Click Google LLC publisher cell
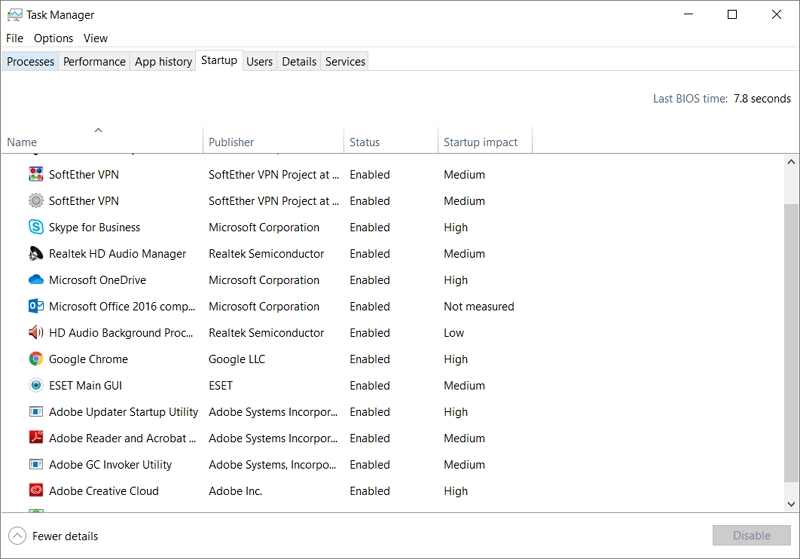Screen dimensions: 800x559 237,360
